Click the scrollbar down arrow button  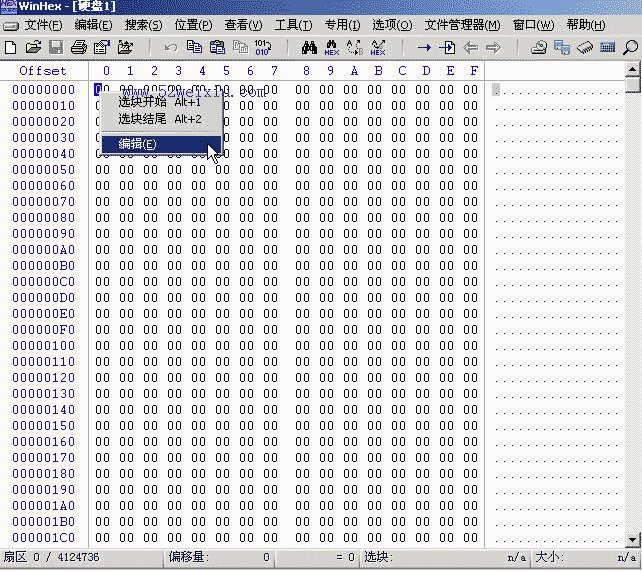tap(633, 539)
